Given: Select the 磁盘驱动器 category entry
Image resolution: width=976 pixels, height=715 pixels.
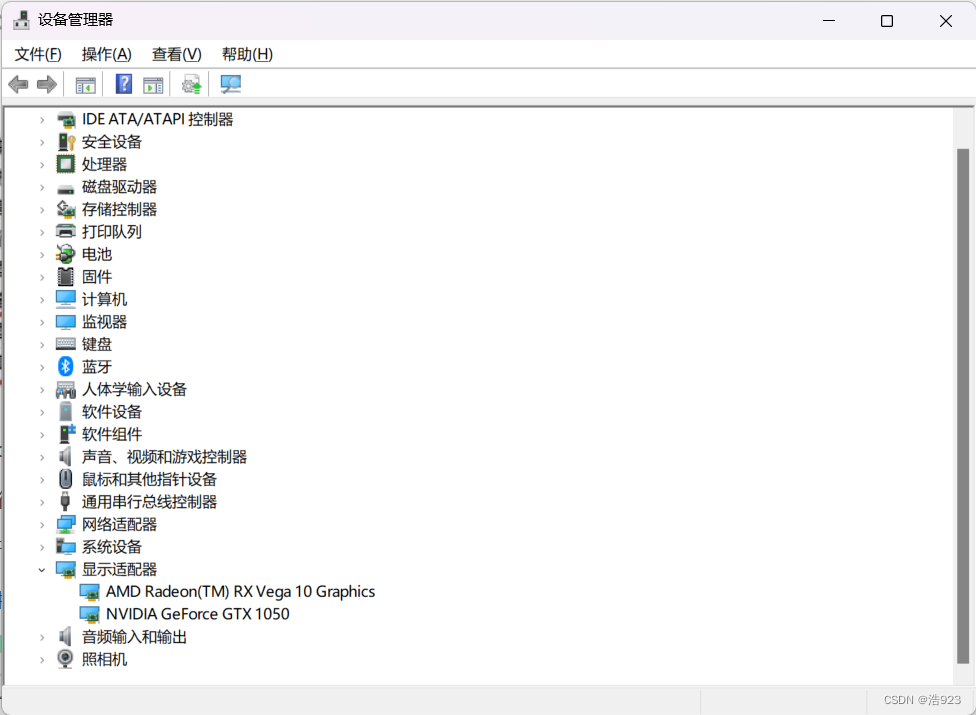Looking at the screenshot, I should 120,186.
